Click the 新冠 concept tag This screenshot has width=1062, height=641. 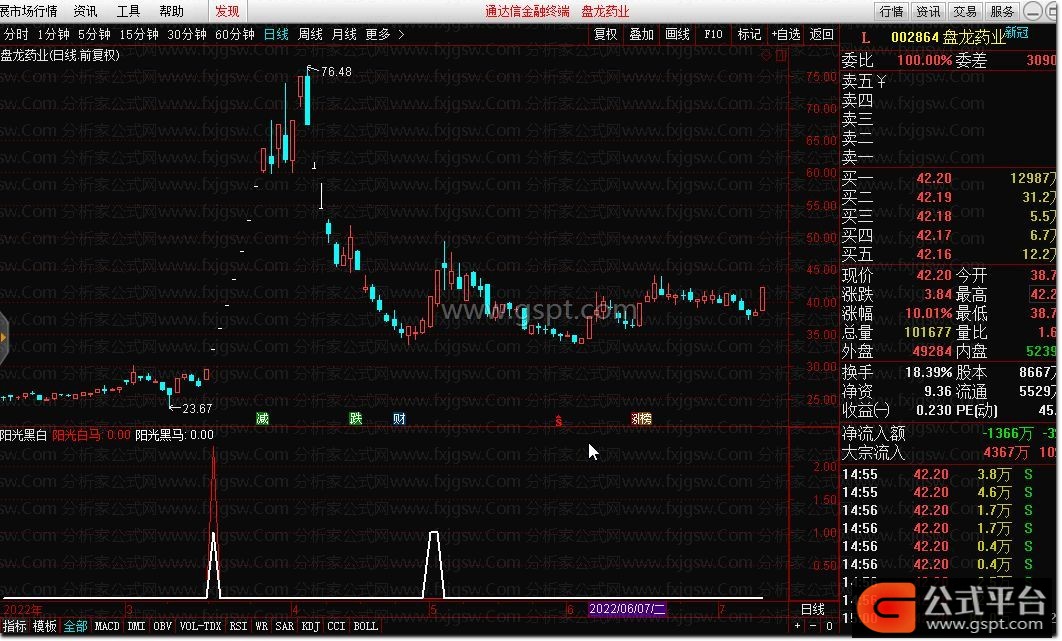point(1017,33)
